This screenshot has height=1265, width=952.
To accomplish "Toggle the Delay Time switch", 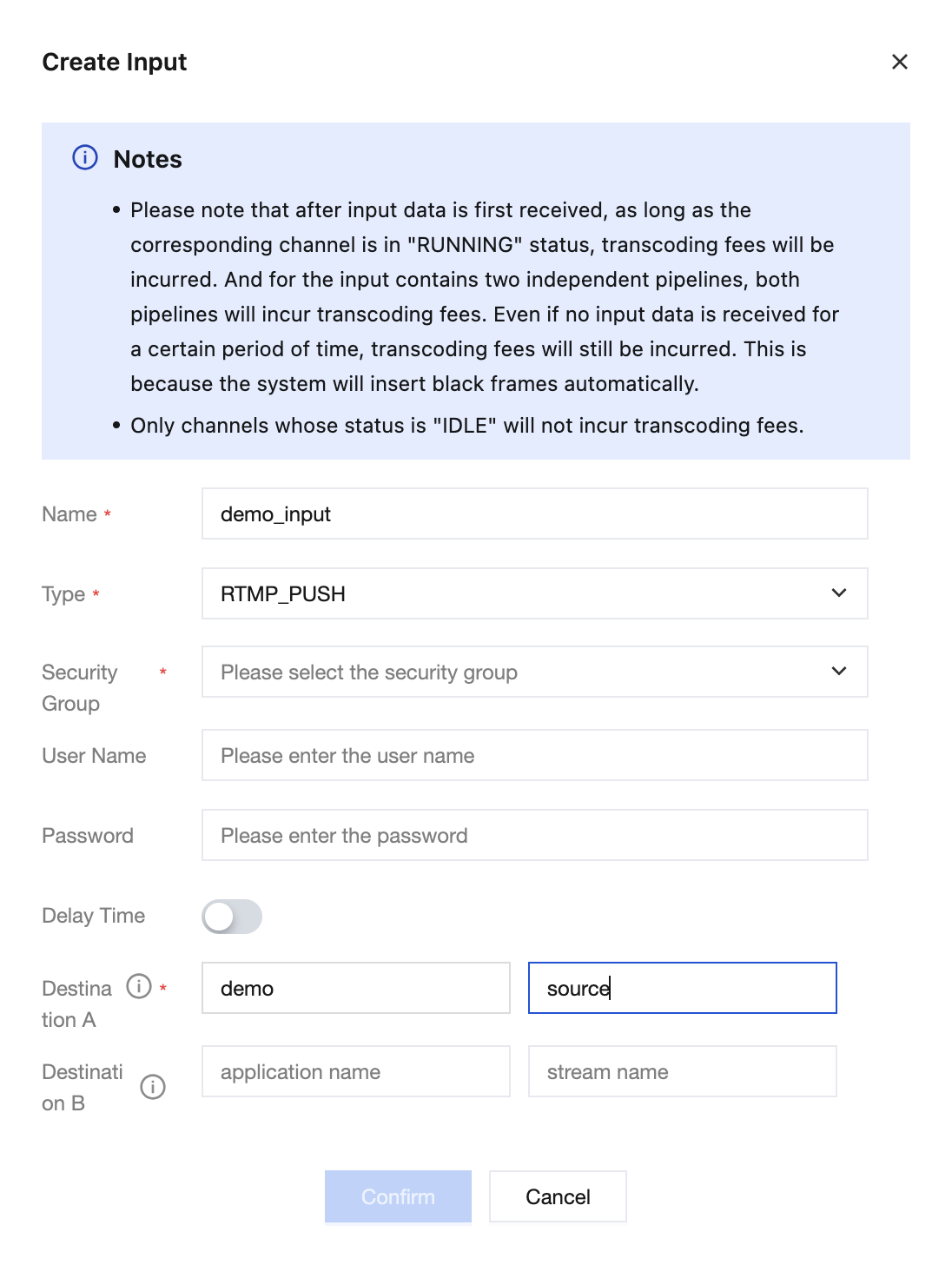I will coord(232,917).
